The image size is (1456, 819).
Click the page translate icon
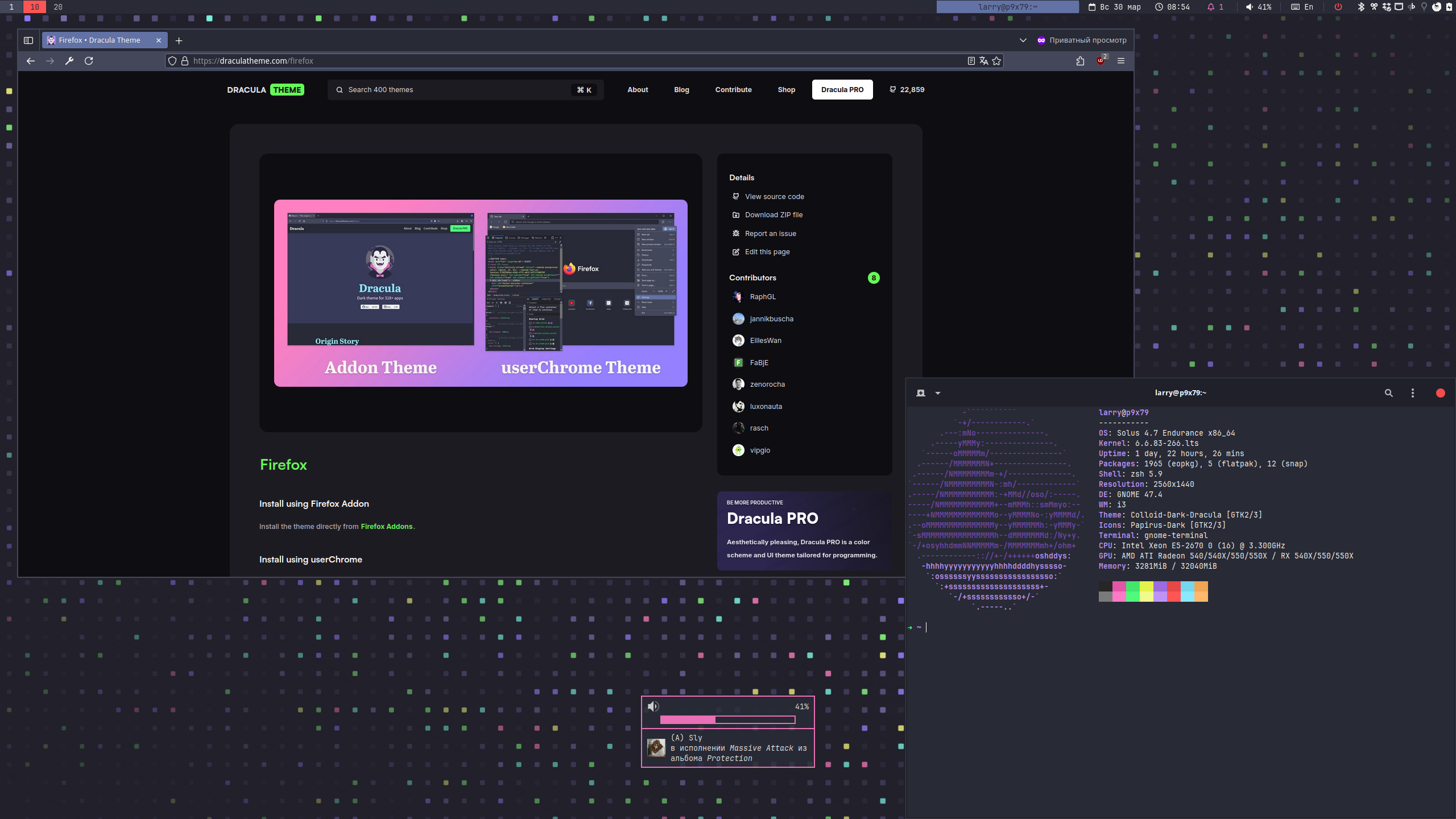coord(984,61)
